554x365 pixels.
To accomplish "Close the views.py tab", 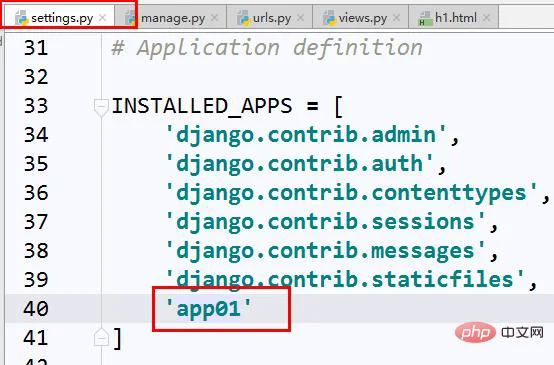I will pos(396,17).
